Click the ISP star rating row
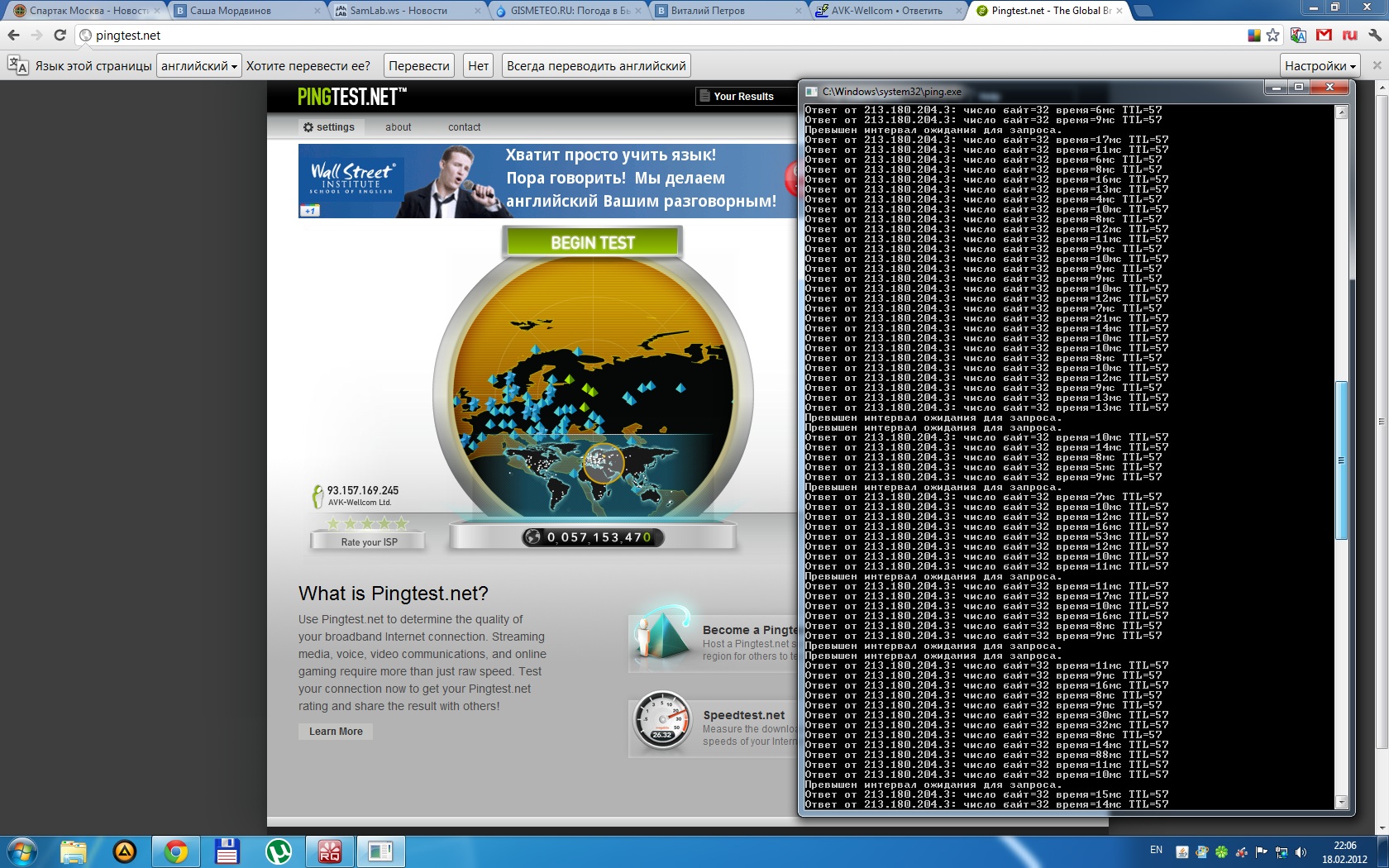 368,523
